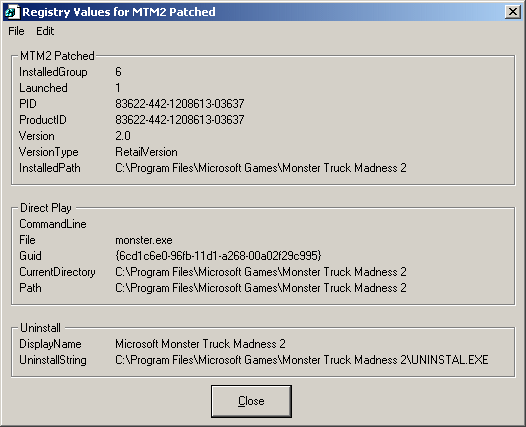Click the application icon in title bar

(12, 12)
